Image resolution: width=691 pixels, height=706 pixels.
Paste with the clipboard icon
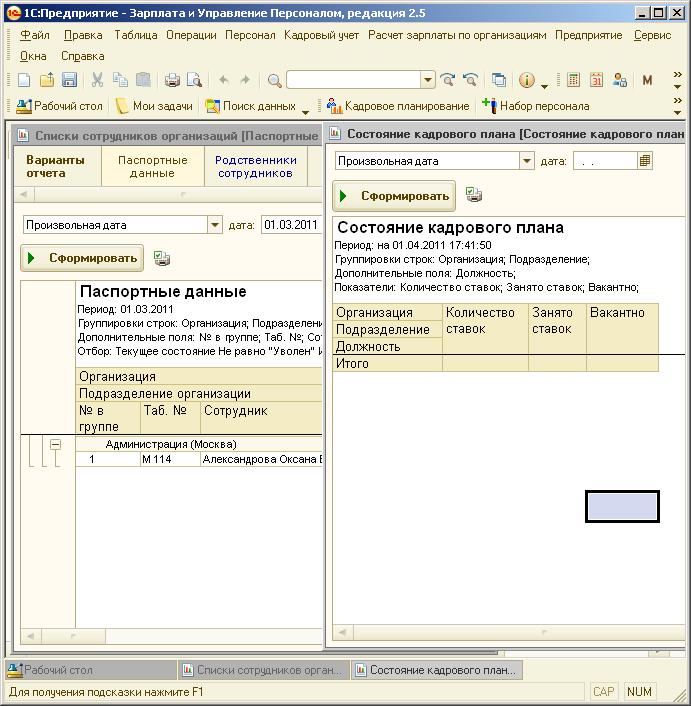(x=143, y=81)
